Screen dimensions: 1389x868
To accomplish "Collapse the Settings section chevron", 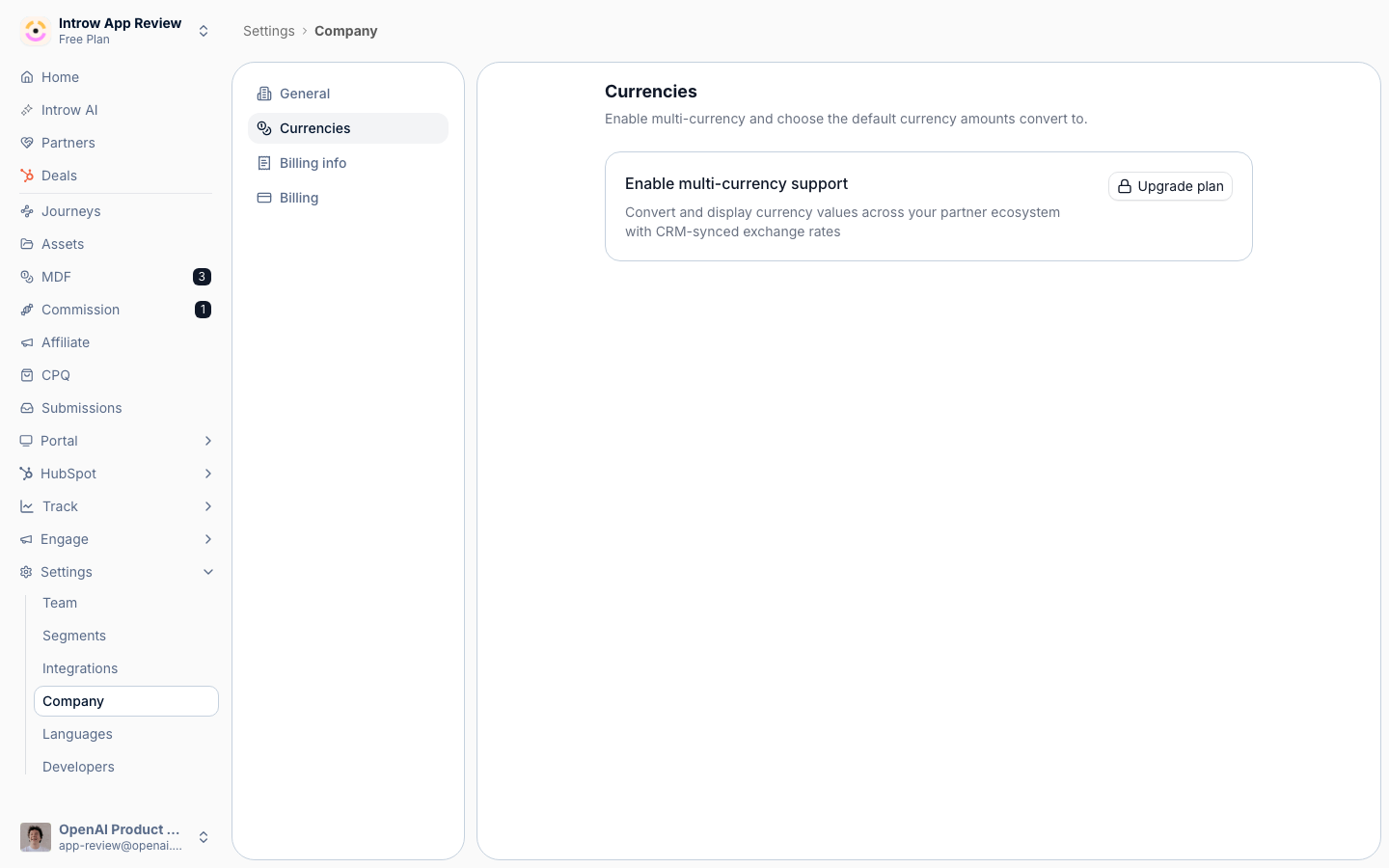I will [208, 572].
